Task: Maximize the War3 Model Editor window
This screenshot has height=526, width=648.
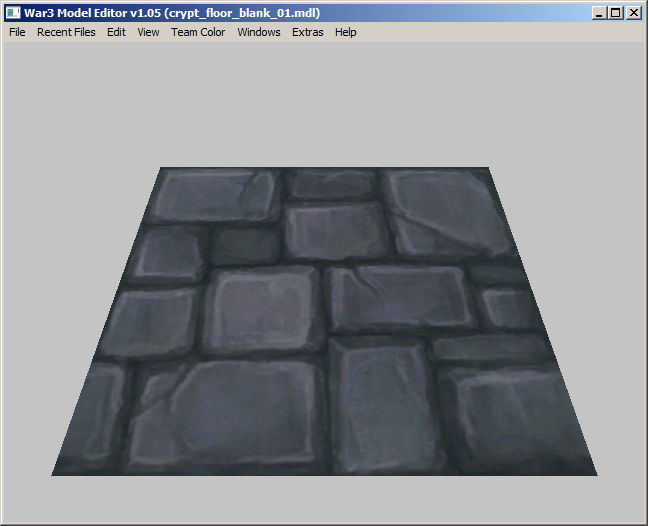Action: coord(616,13)
